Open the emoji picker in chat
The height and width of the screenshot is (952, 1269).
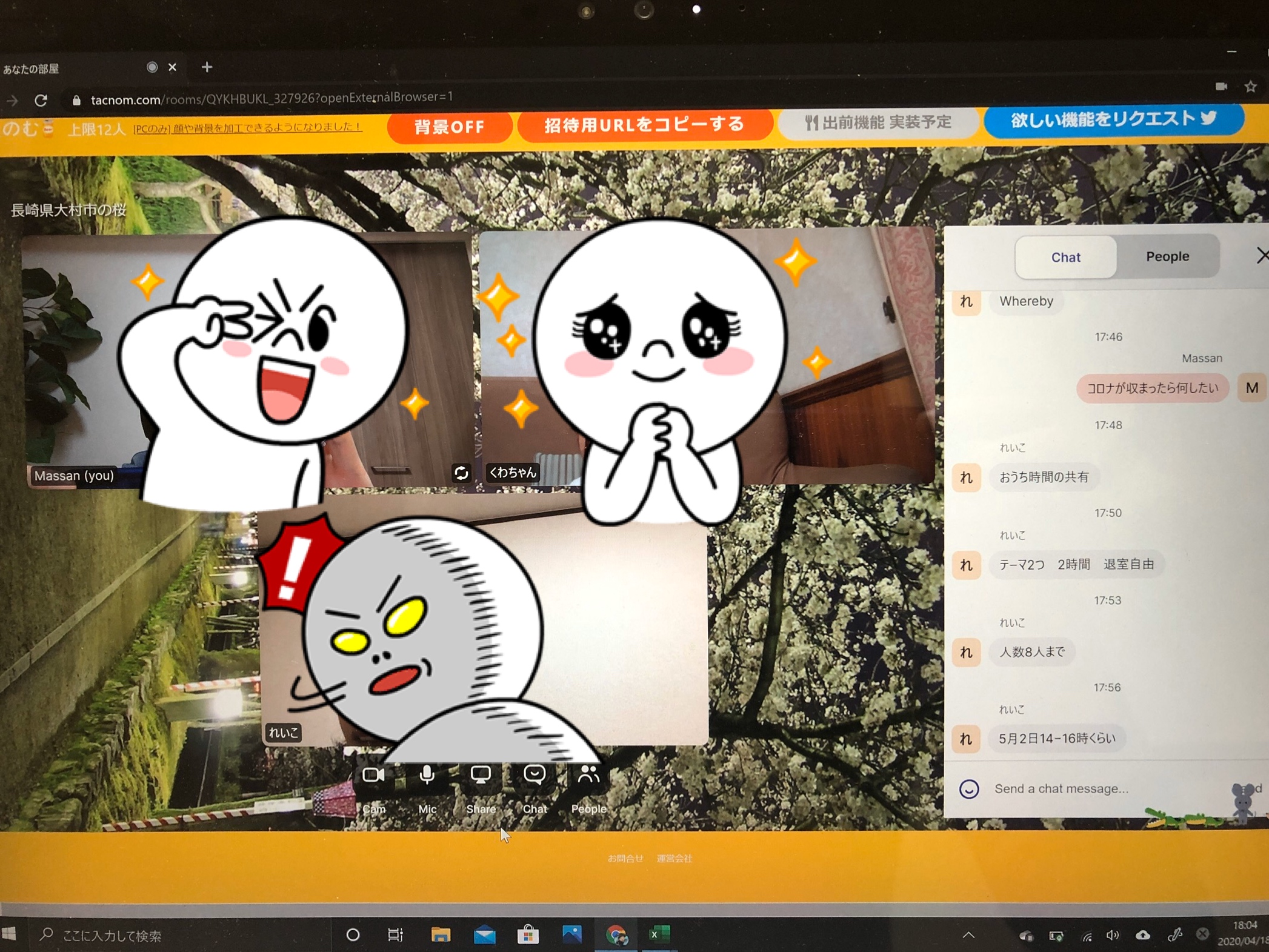[969, 788]
